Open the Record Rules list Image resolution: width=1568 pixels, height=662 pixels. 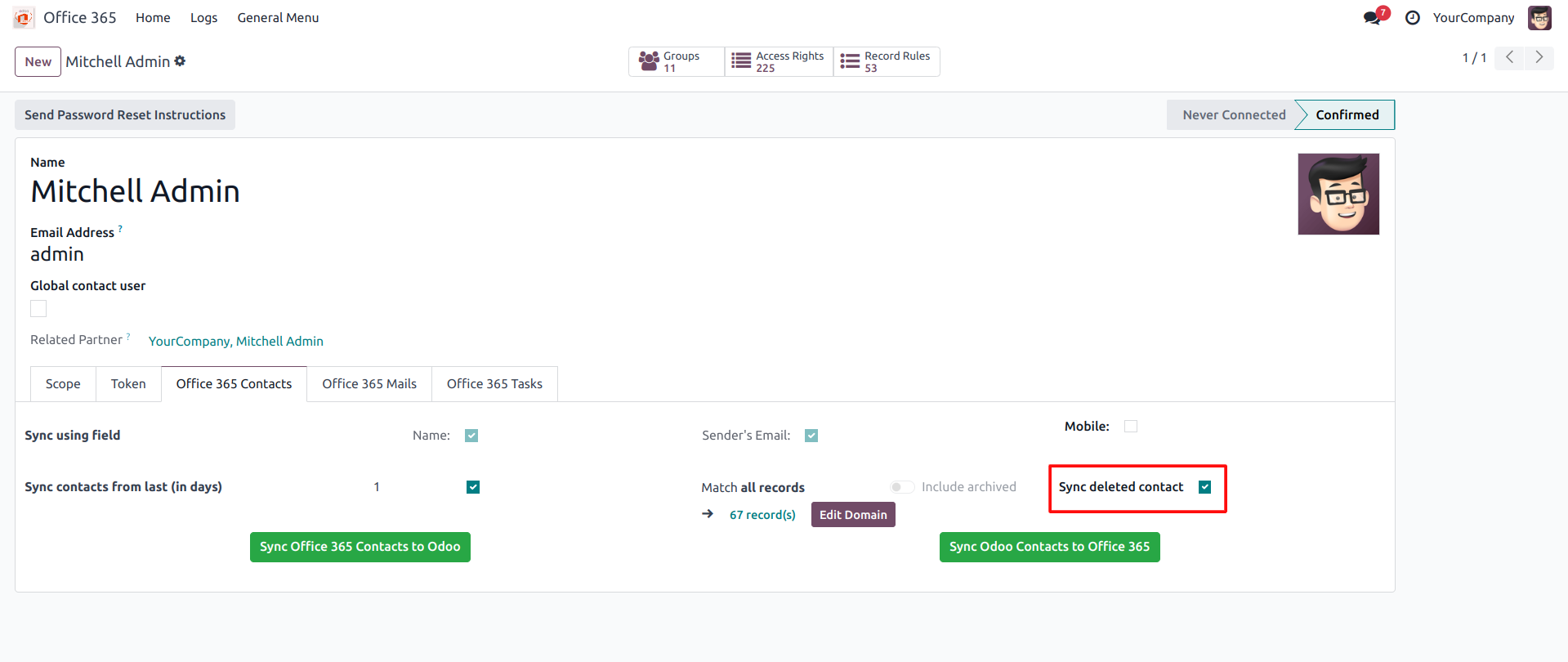[x=886, y=62]
